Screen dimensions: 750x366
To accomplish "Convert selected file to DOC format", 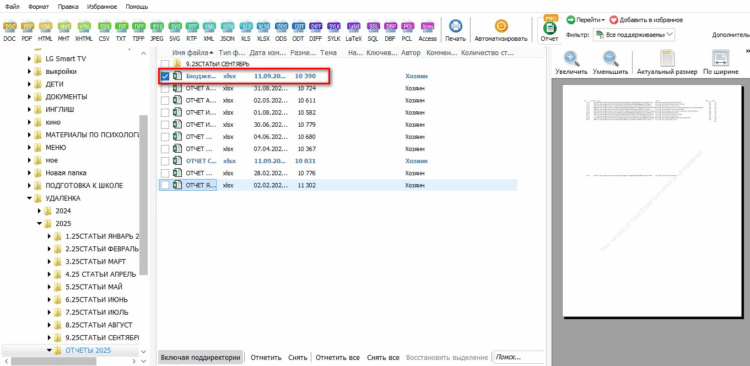I will pyautogui.click(x=9, y=31).
